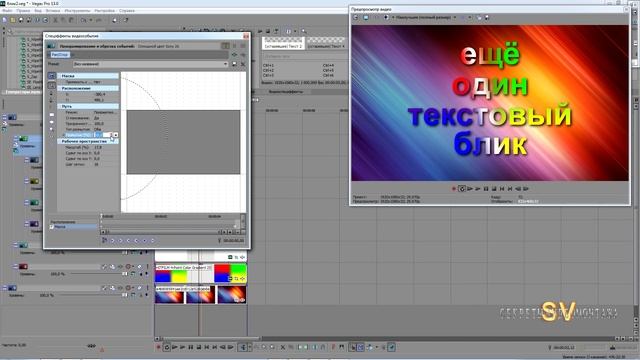Click play from start in the video preview window
Viewport: 640px width, 360px height.
click(470, 189)
